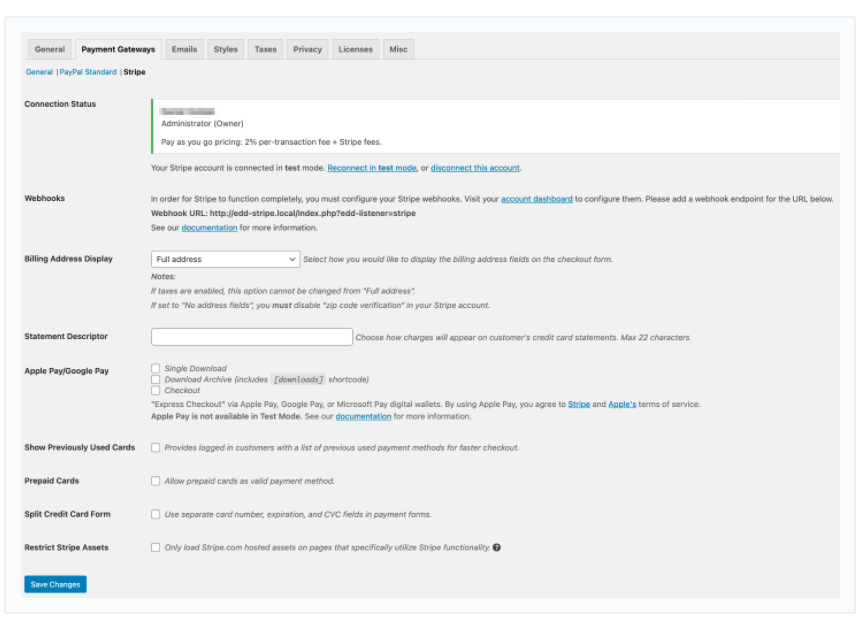Toggle the Split Credit Card Form checkbox
The width and height of the screenshot is (860, 623).
[156, 514]
